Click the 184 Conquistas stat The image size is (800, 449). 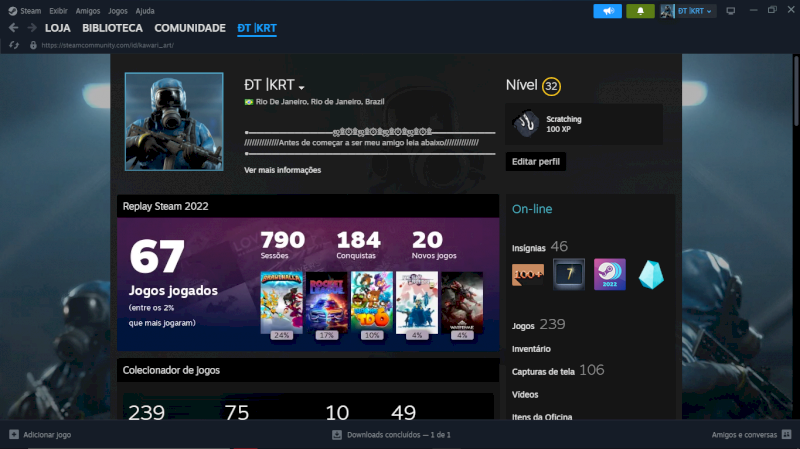coord(358,244)
